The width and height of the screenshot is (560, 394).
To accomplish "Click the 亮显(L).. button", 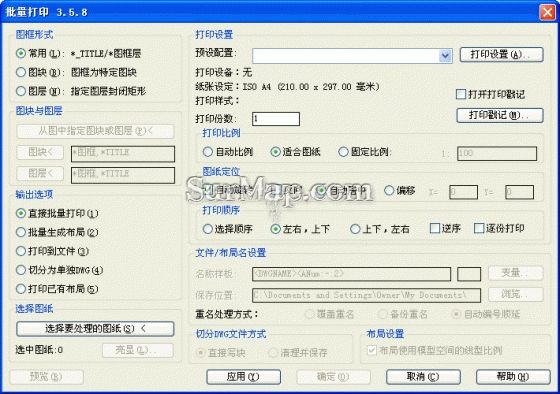I will [x=138, y=350].
